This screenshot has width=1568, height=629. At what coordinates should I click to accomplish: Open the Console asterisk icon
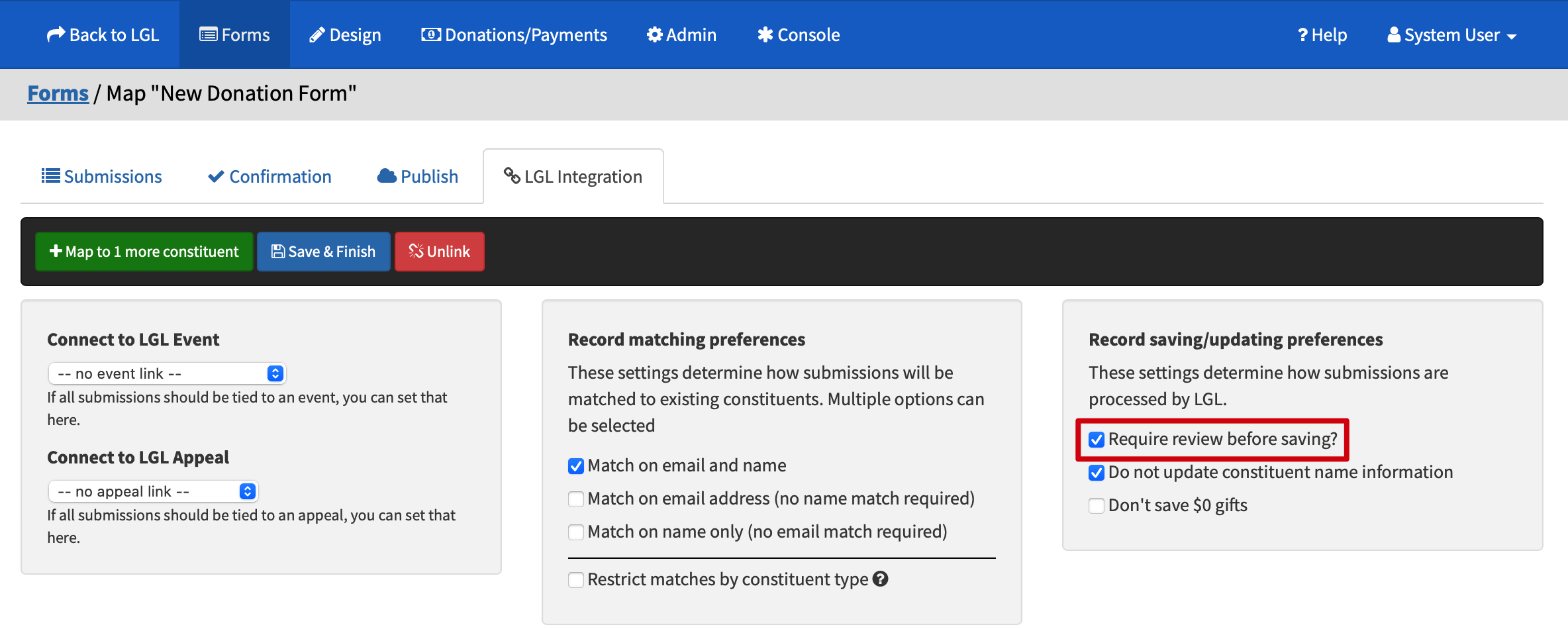(x=765, y=34)
